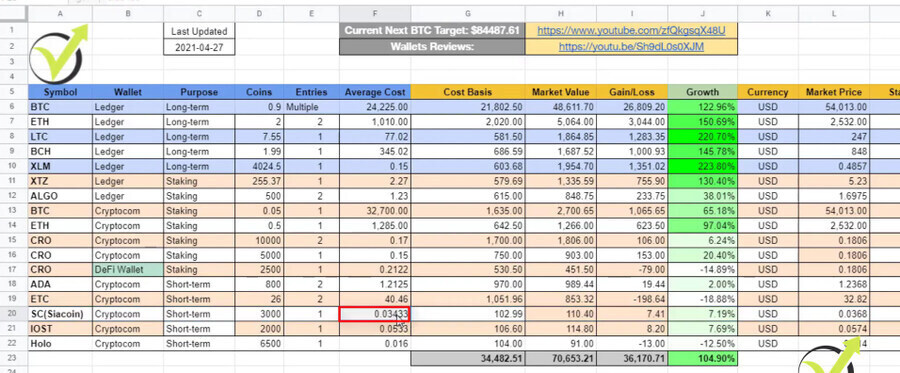
Task: Click the 'Average Cost' header cell
Action: [x=375, y=92]
